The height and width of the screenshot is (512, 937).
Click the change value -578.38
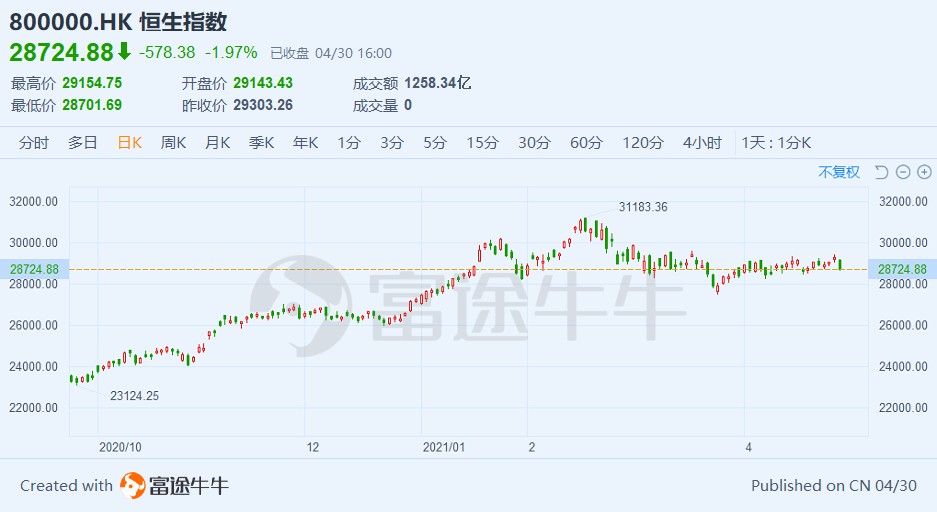(x=167, y=53)
